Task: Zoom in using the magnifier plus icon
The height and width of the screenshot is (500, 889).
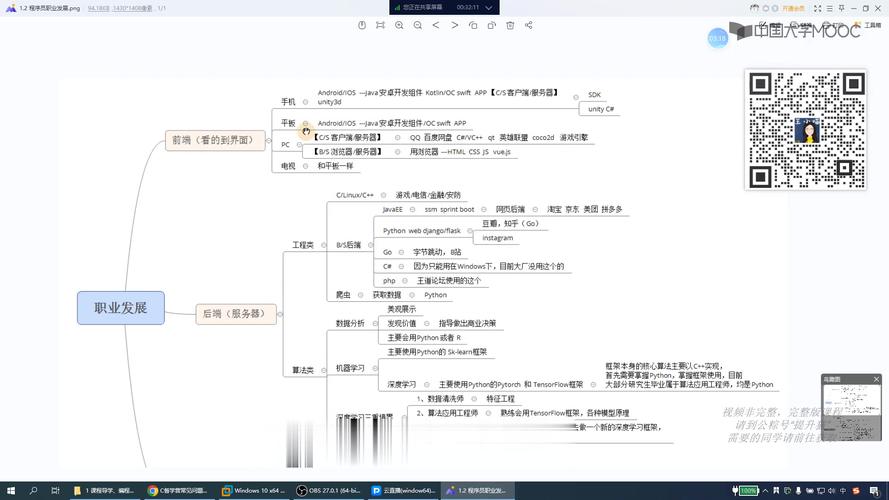Action: click(399, 25)
